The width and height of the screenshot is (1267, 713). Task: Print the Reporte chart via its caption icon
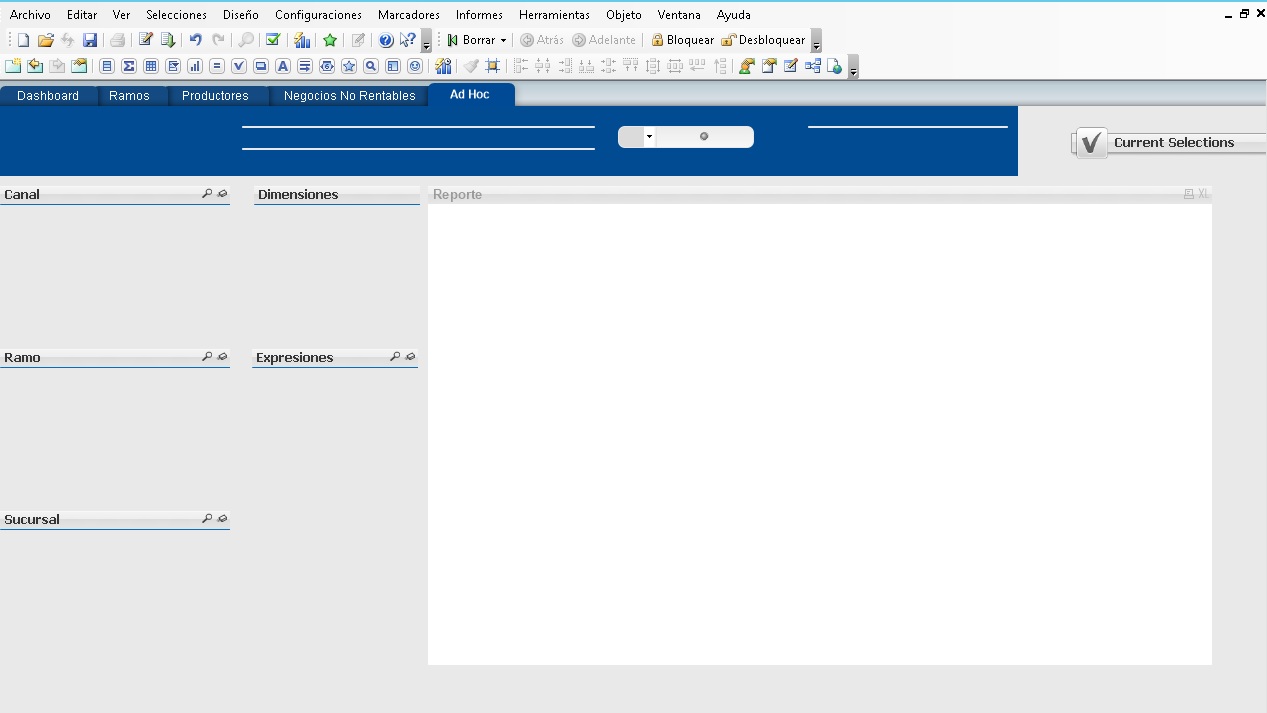click(x=1188, y=194)
